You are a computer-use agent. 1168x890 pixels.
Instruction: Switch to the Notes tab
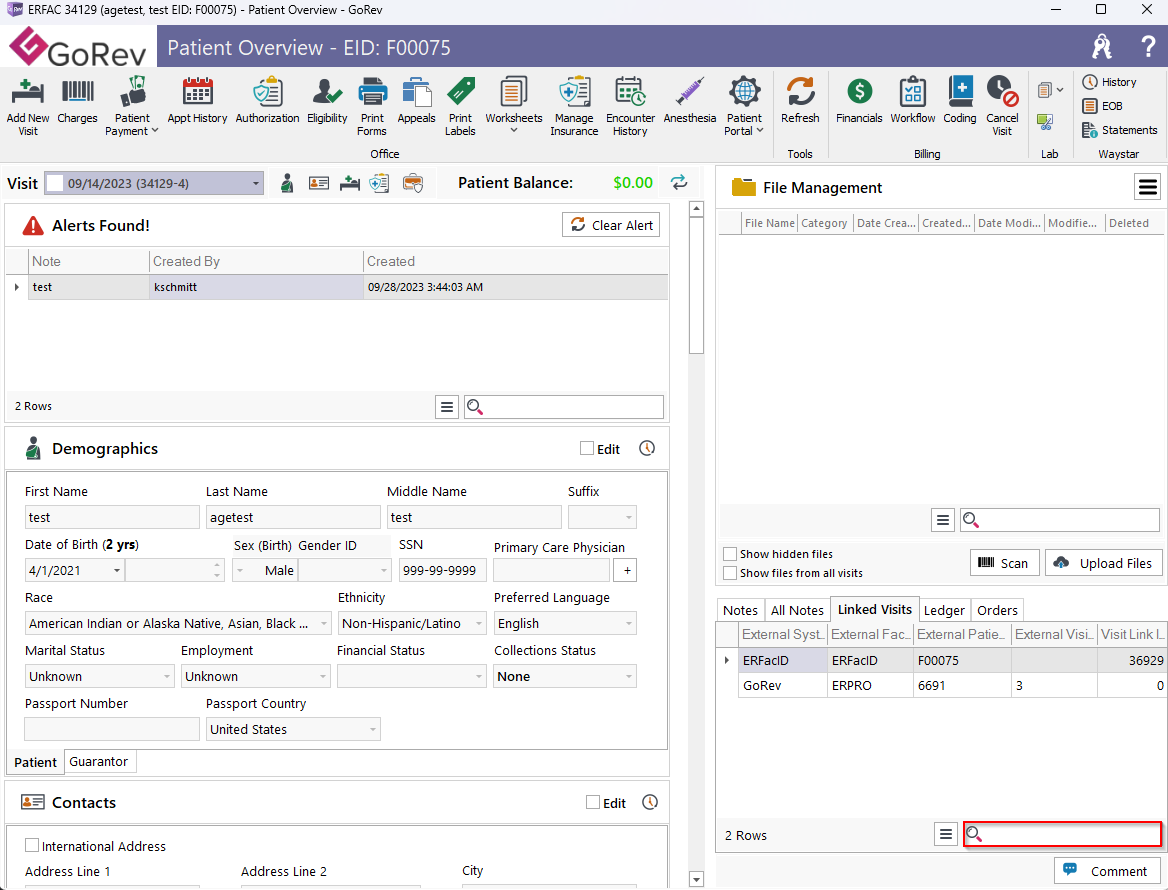[x=740, y=610]
